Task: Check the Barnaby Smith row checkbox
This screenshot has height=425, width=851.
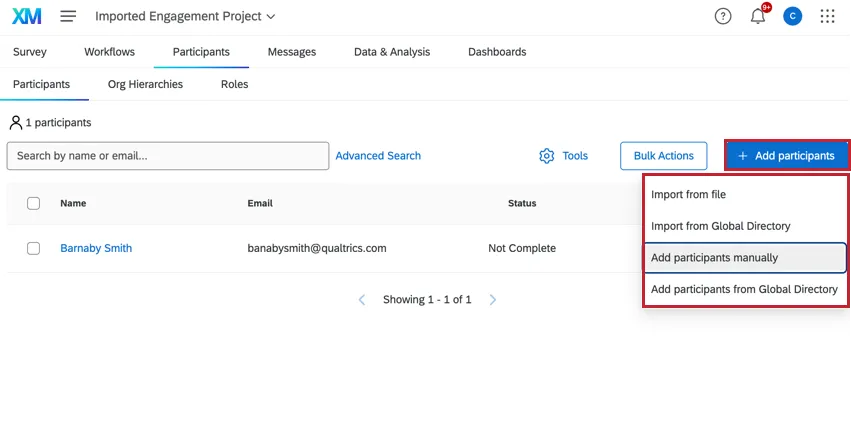Action: coord(33,248)
